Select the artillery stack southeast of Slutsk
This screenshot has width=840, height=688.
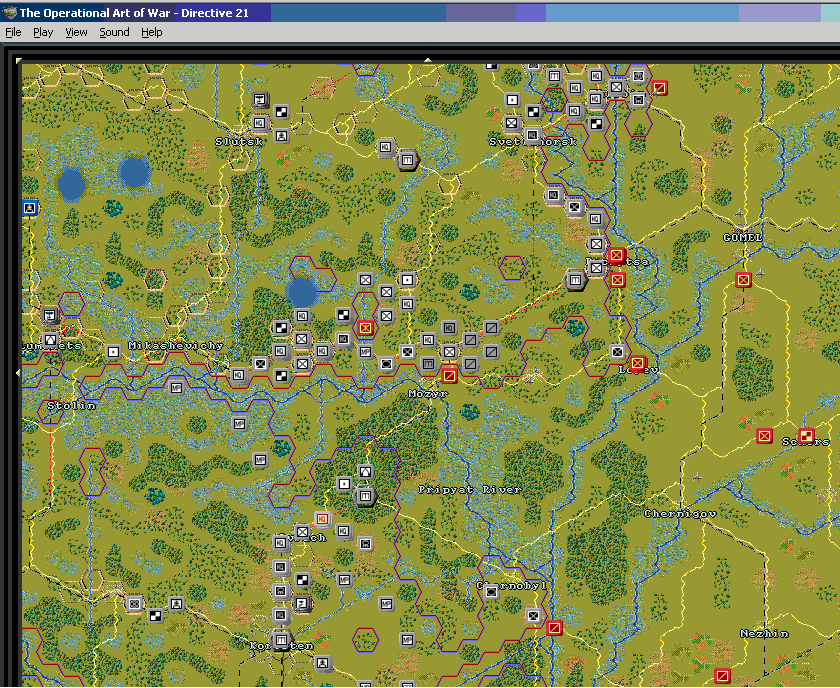click(x=407, y=160)
